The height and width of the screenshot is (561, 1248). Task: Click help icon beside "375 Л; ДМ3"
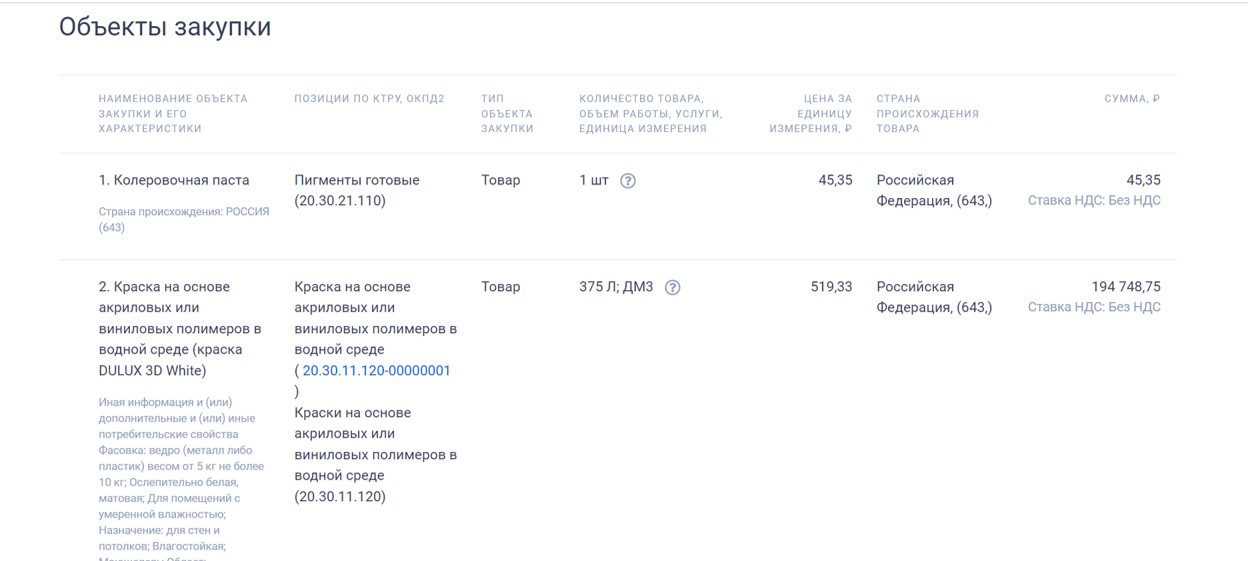click(673, 288)
